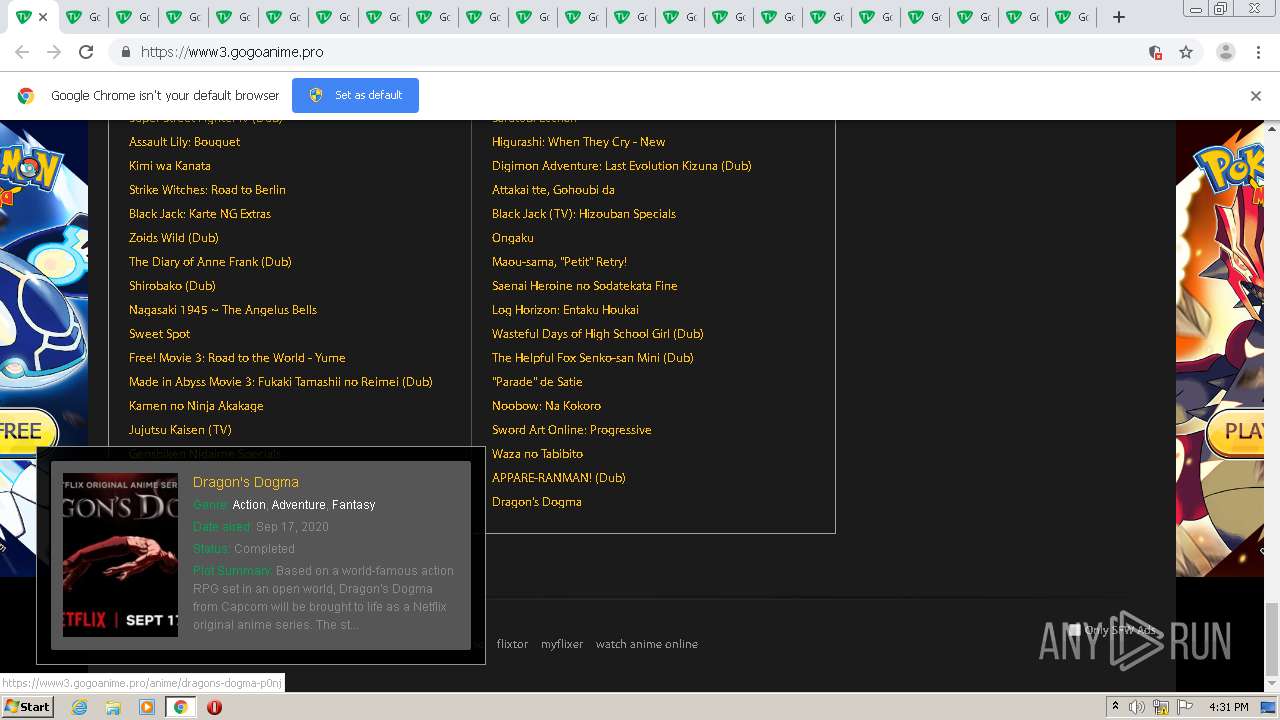The height and width of the screenshot is (720, 1280).
Task: Open Digimon Adventure: Last Evolution Kizuna (Dub)
Action: click(621, 166)
